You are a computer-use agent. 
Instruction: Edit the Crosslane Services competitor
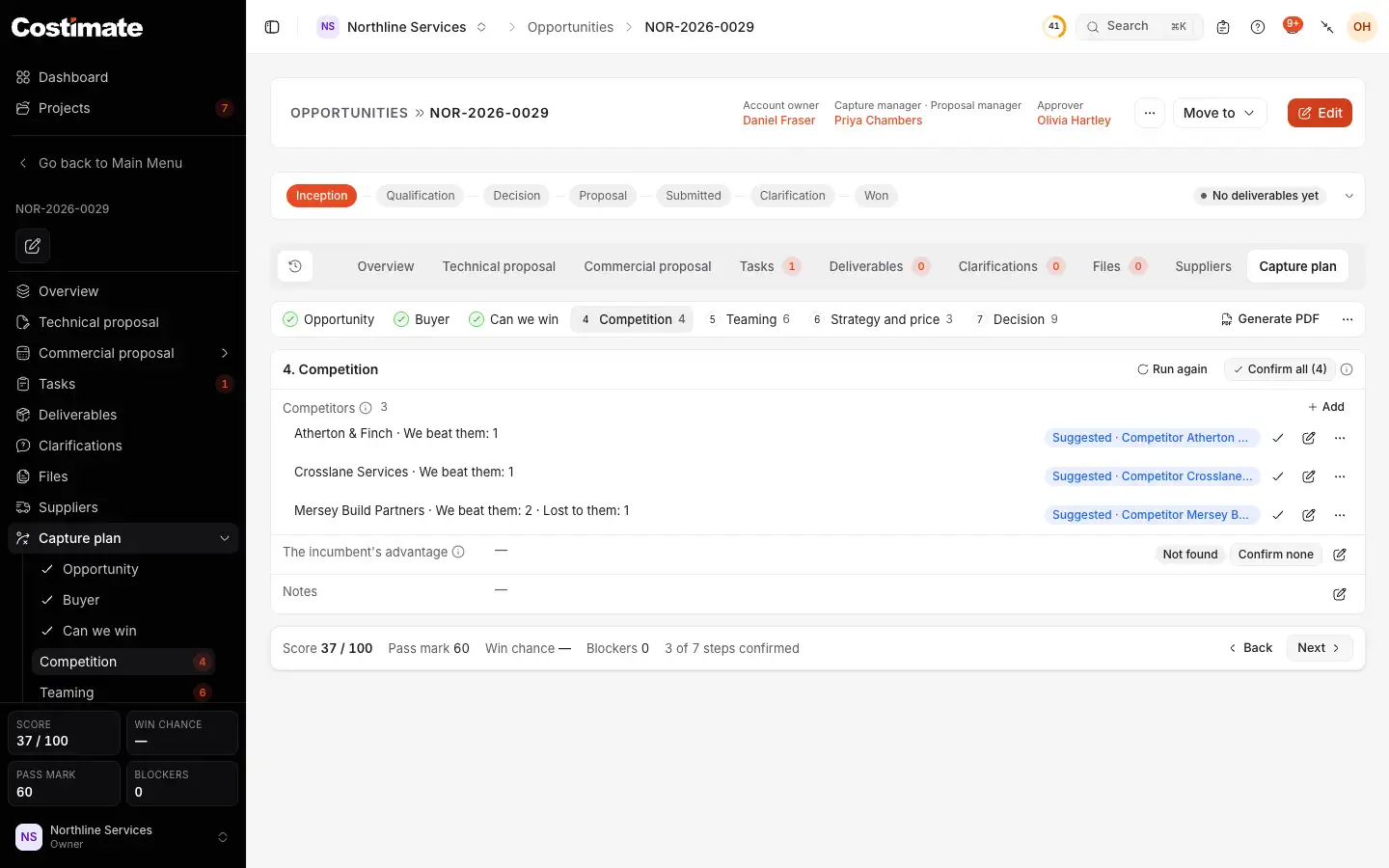pos(1309,476)
